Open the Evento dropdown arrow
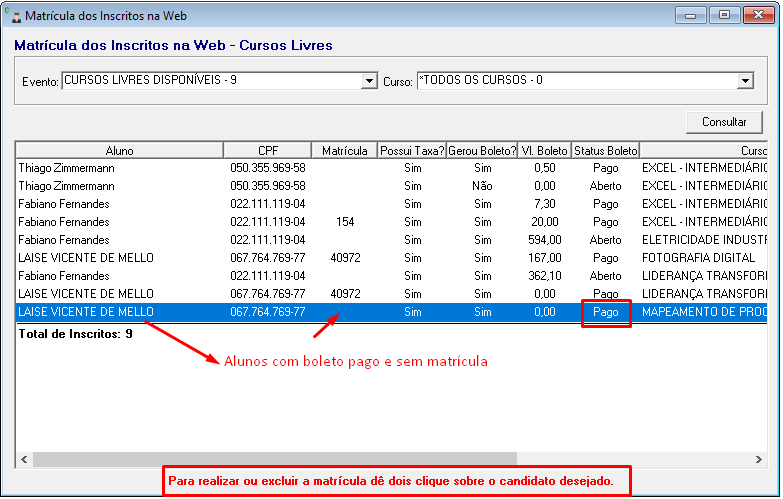The width and height of the screenshot is (783, 499). (x=369, y=81)
